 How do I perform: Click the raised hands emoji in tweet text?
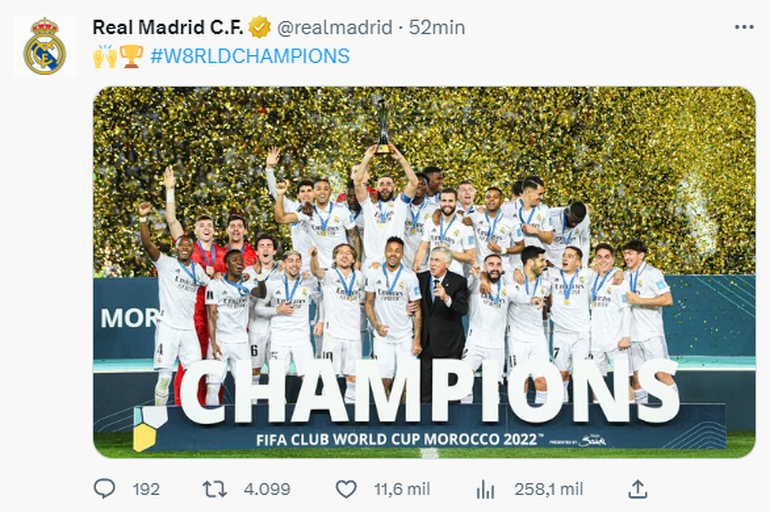click(105, 56)
